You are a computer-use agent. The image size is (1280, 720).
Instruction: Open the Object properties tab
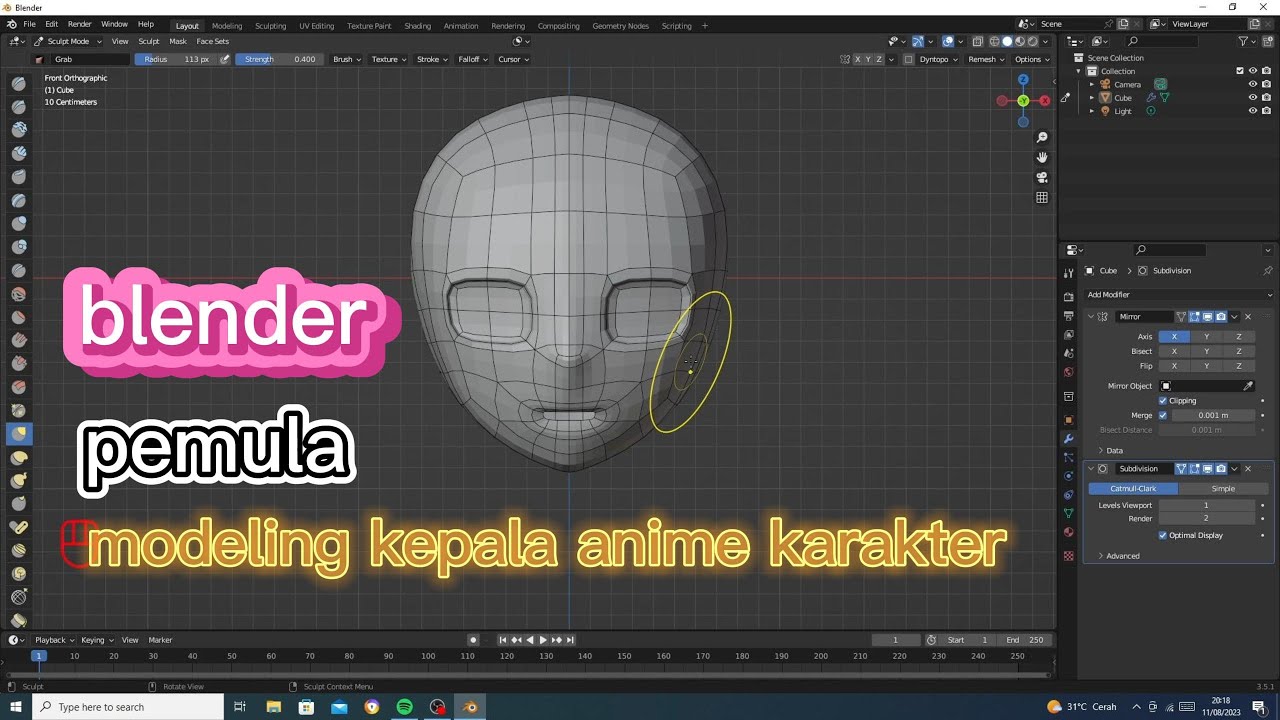pyautogui.click(x=1068, y=420)
